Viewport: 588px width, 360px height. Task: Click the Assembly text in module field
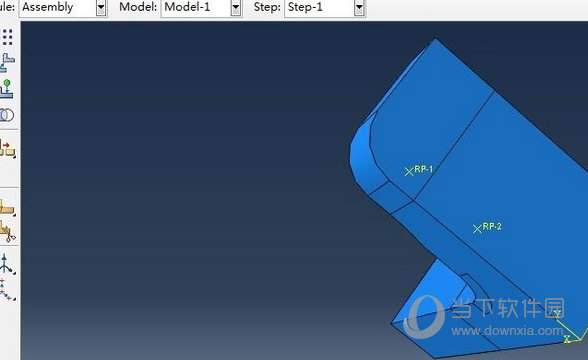click(48, 7)
